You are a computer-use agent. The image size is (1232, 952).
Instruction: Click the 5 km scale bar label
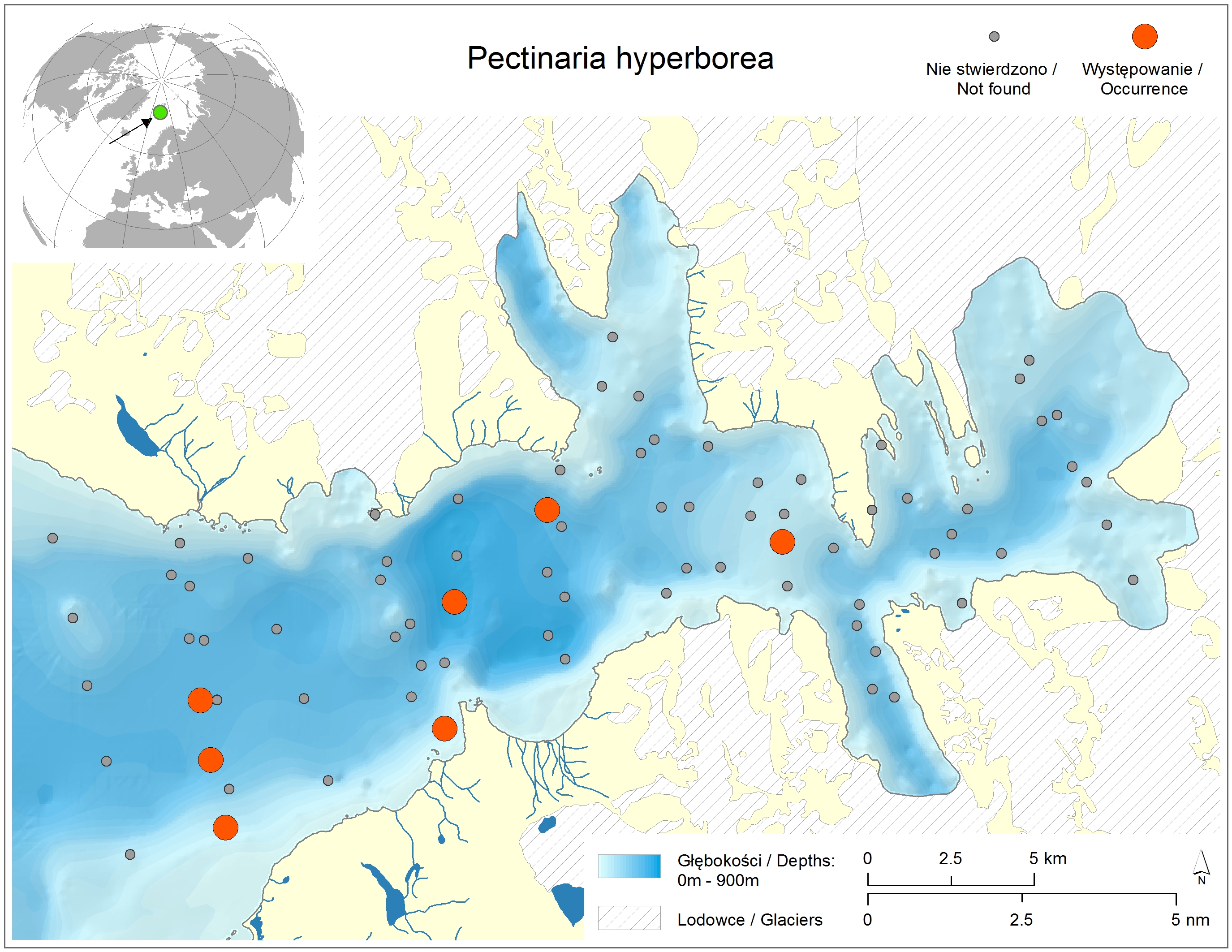(x=1047, y=858)
